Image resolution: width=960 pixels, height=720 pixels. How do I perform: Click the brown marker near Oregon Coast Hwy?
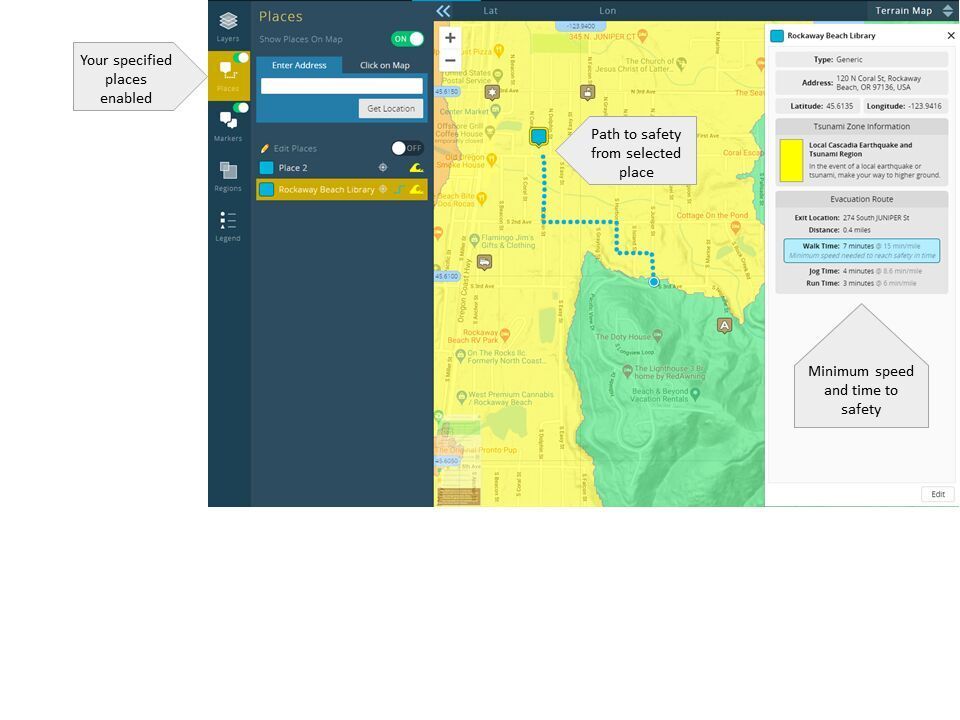pos(484,263)
